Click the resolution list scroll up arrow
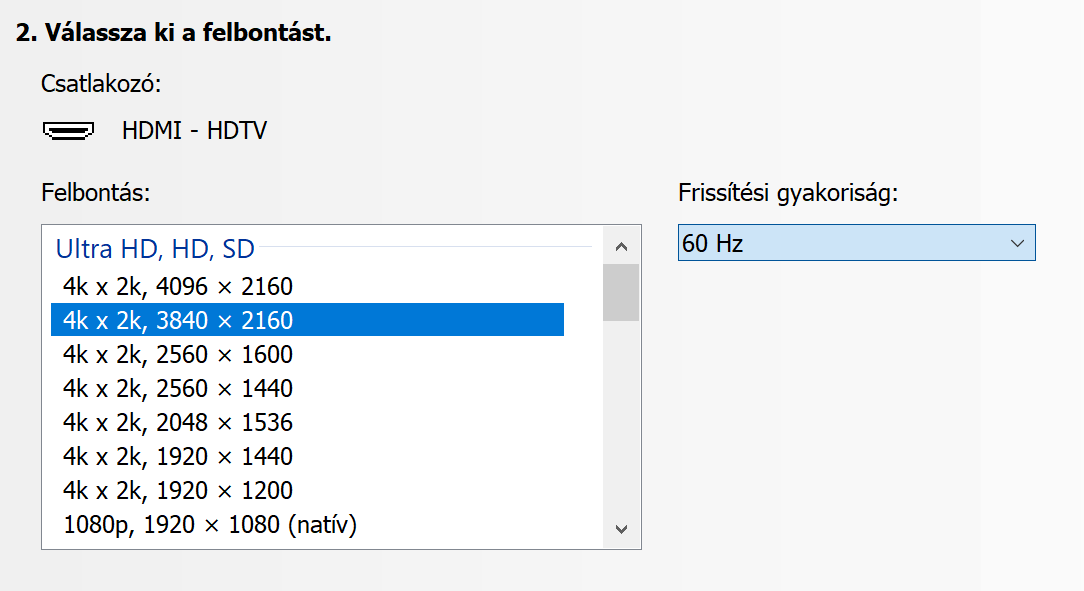The height and width of the screenshot is (591, 1084). (621, 246)
